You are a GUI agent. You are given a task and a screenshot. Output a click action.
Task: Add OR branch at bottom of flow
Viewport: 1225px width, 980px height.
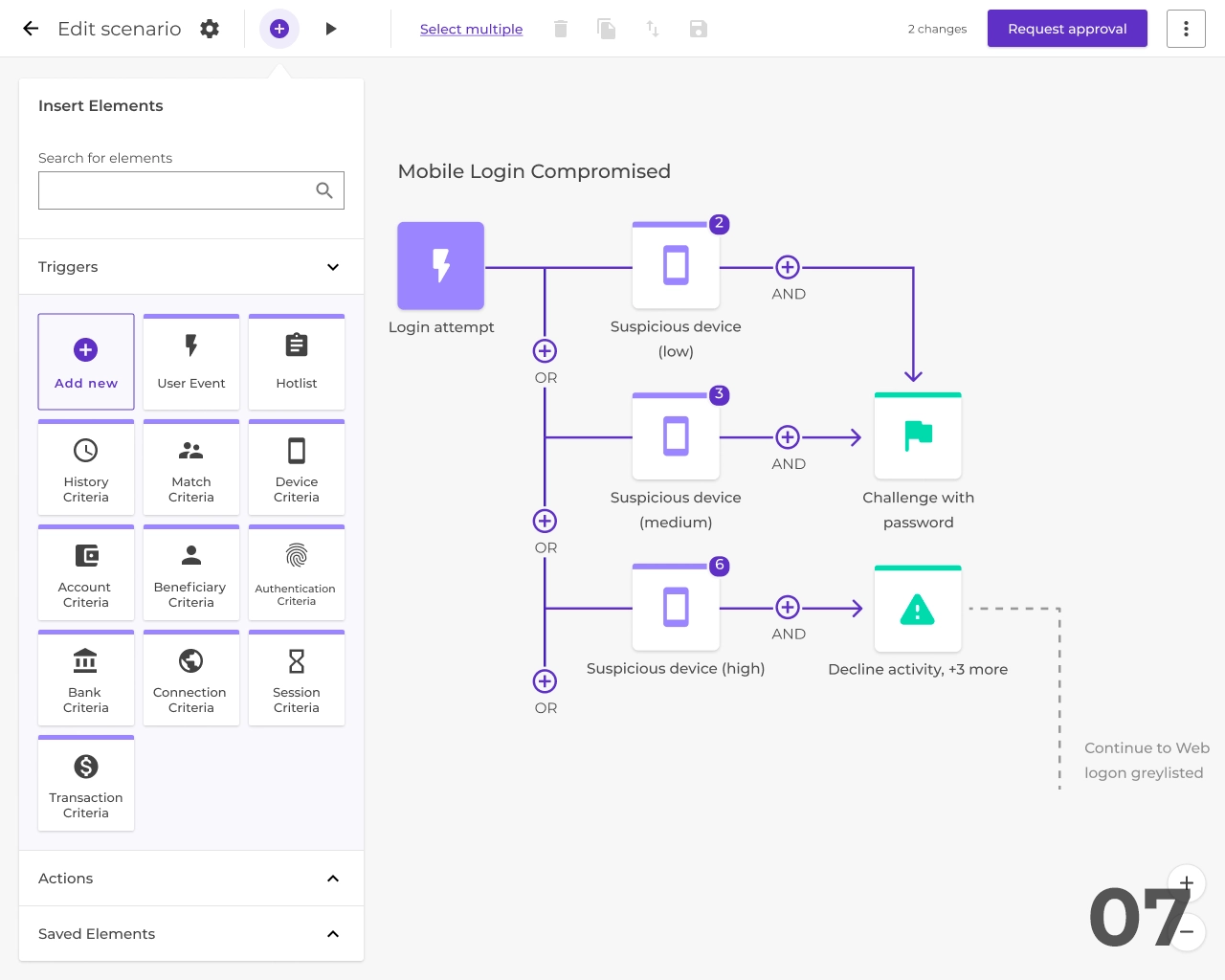[545, 681]
